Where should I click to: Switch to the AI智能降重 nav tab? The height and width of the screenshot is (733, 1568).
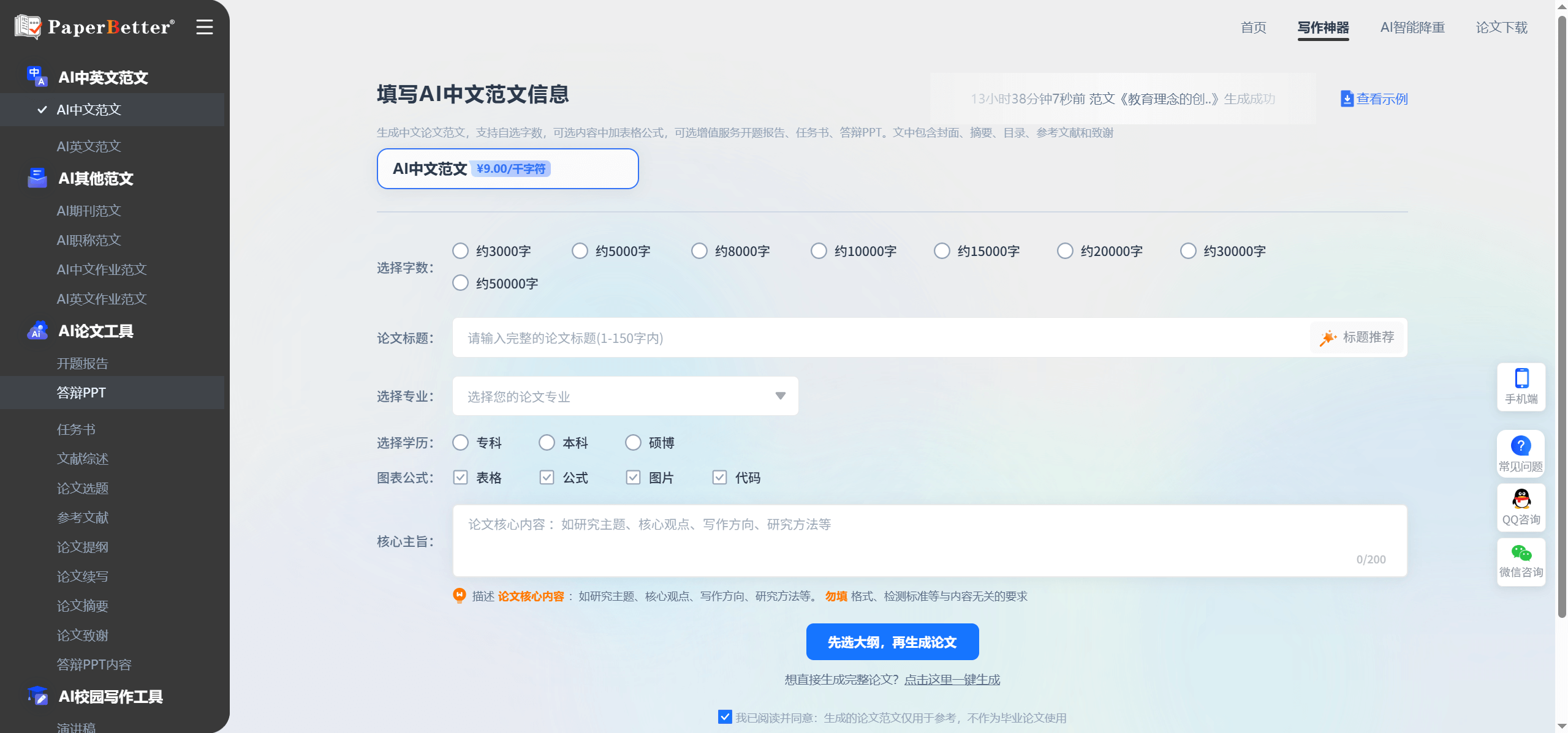point(1412,28)
